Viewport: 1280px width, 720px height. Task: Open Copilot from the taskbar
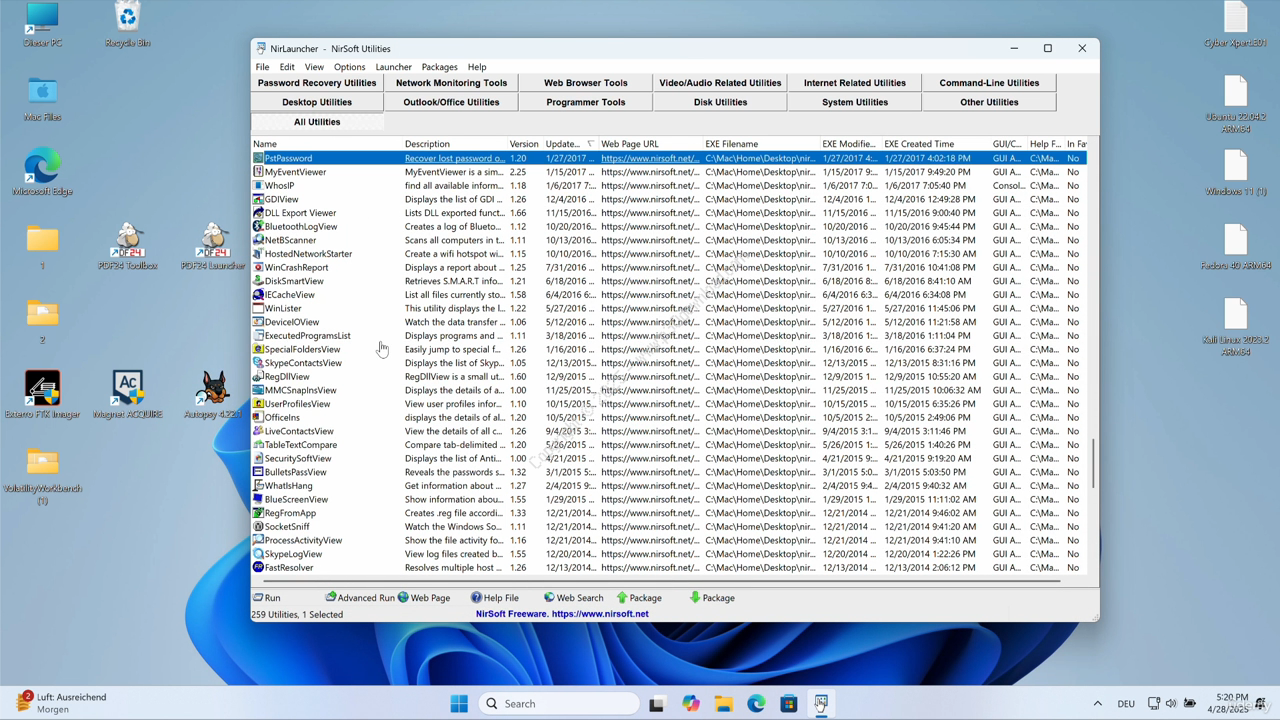click(x=690, y=703)
